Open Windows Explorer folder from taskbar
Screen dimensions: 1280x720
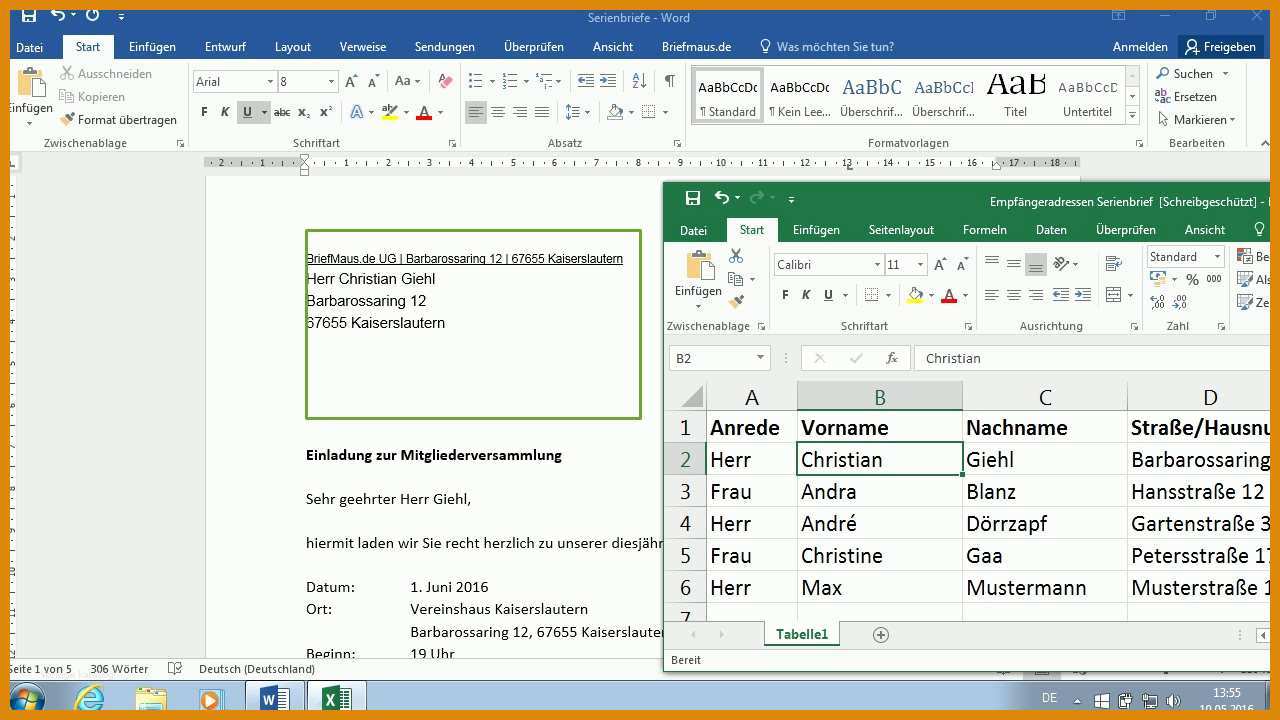[151, 699]
